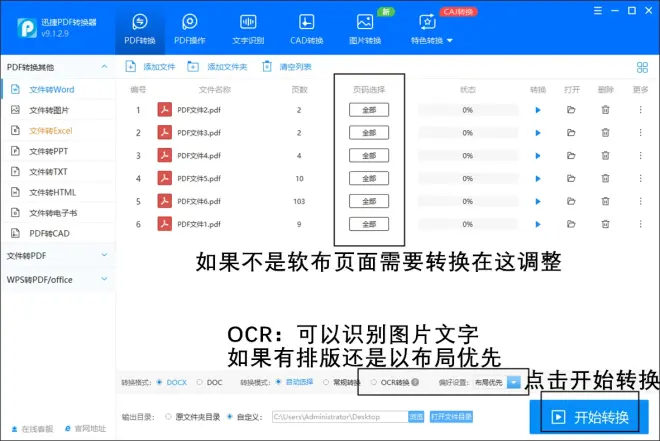The width and height of the screenshot is (660, 441).
Task: Open the output folder for PDF文件2.pdf
Action: (571, 110)
